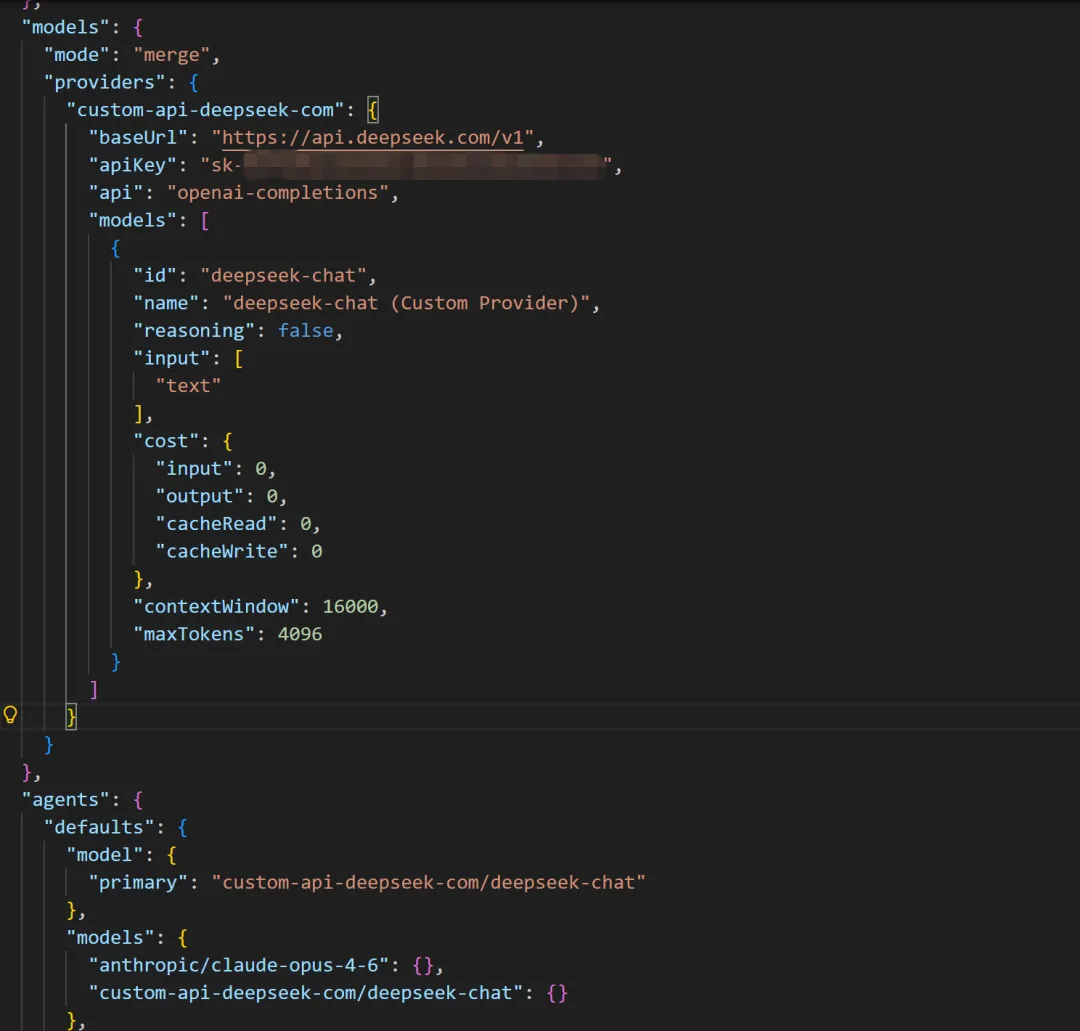Click the "primary" key
The image size is (1080, 1031).
point(138,882)
